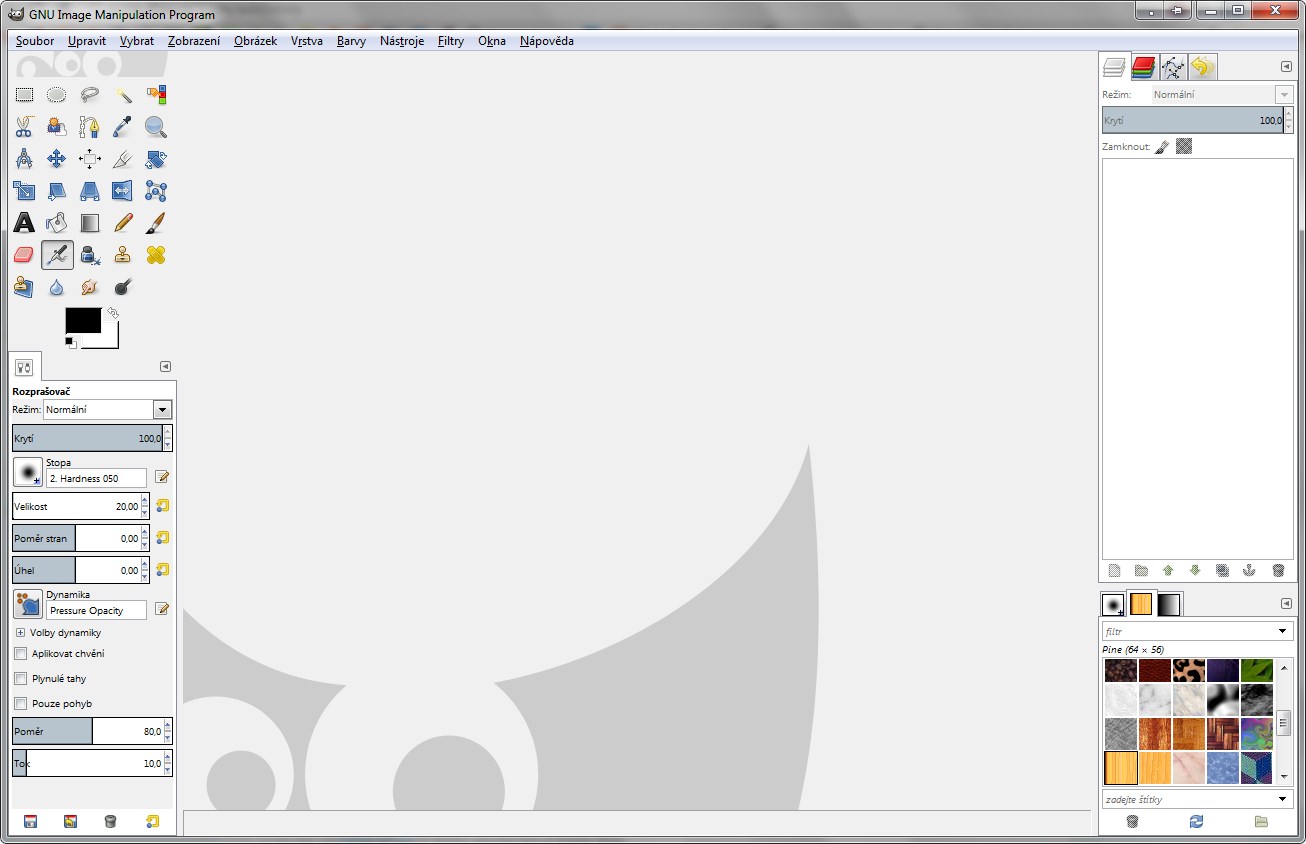
Task: Select the Measure compass tool
Action: [x=24, y=159]
